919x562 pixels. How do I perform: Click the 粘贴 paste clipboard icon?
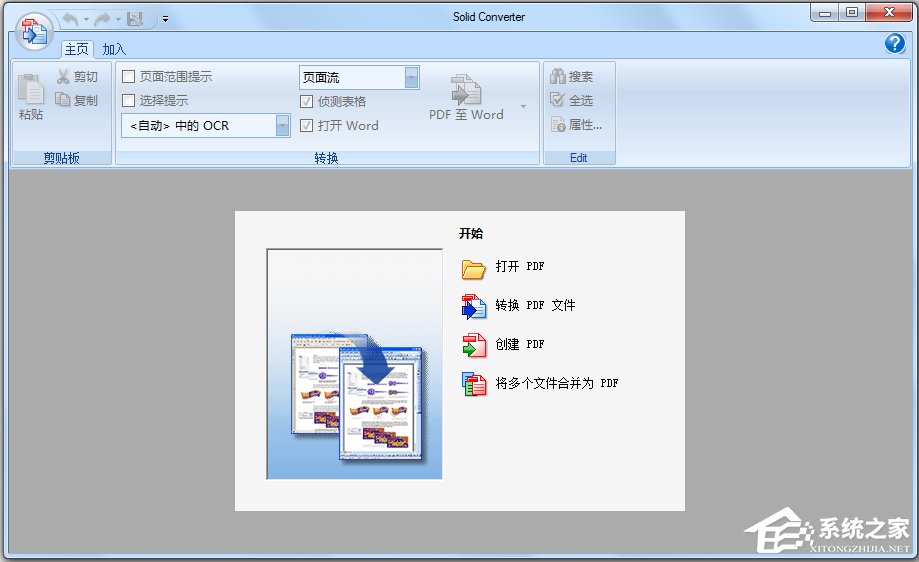coord(30,90)
